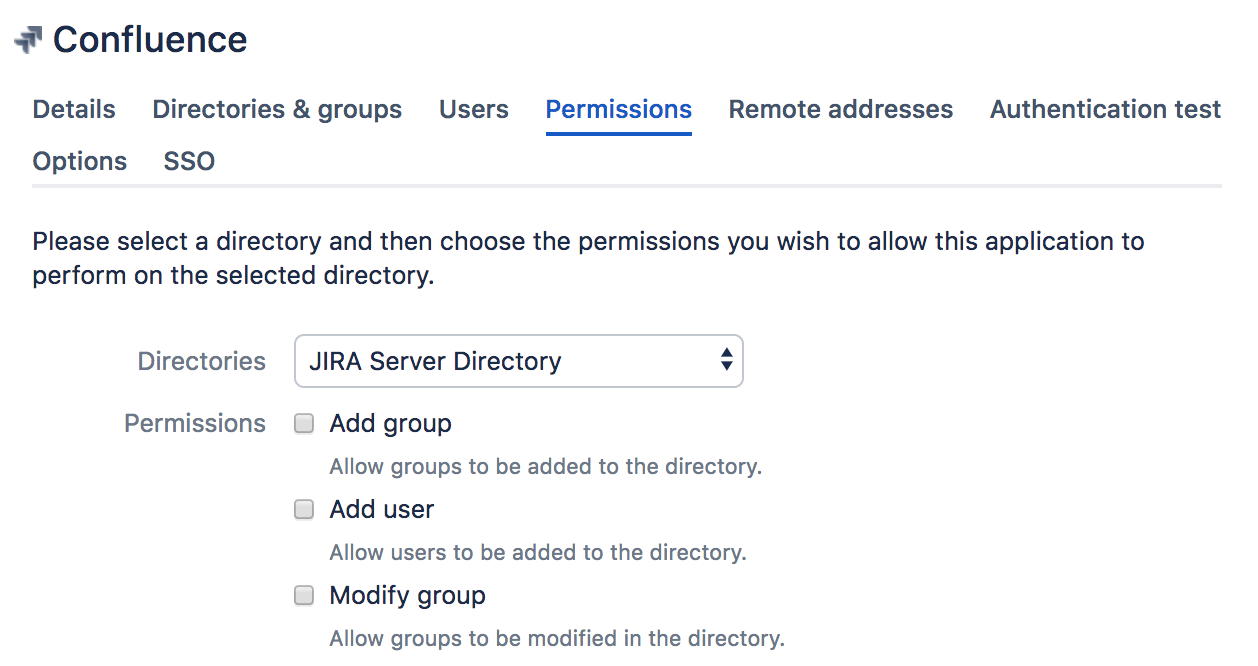Viewport: 1258px width, 666px height.
Task: Click text 'Allow groups to be modified in the directory.'
Action: pyautogui.click(x=557, y=639)
